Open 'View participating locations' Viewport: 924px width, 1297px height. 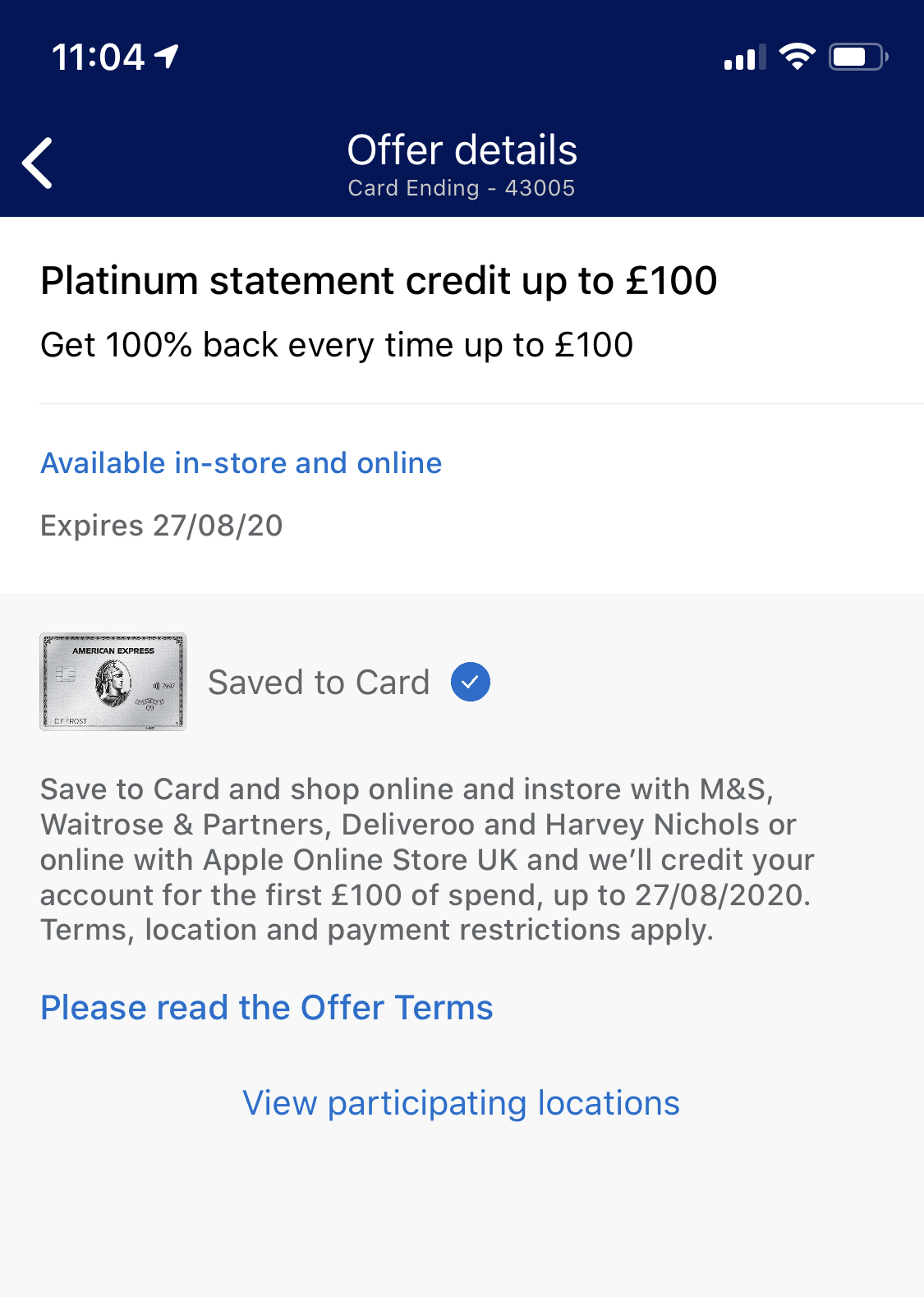pos(461,1103)
